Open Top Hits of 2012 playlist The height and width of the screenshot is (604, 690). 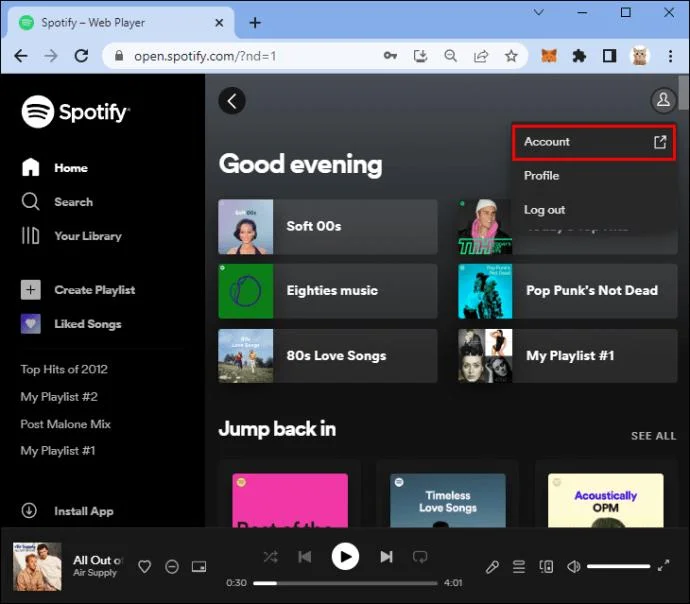(64, 369)
